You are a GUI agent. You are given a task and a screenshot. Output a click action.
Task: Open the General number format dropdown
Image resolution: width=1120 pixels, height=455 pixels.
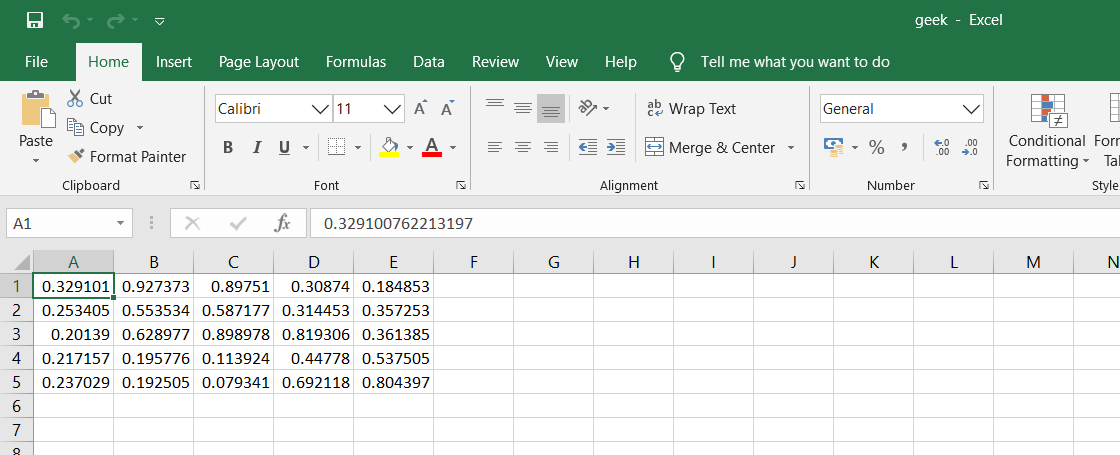point(971,109)
